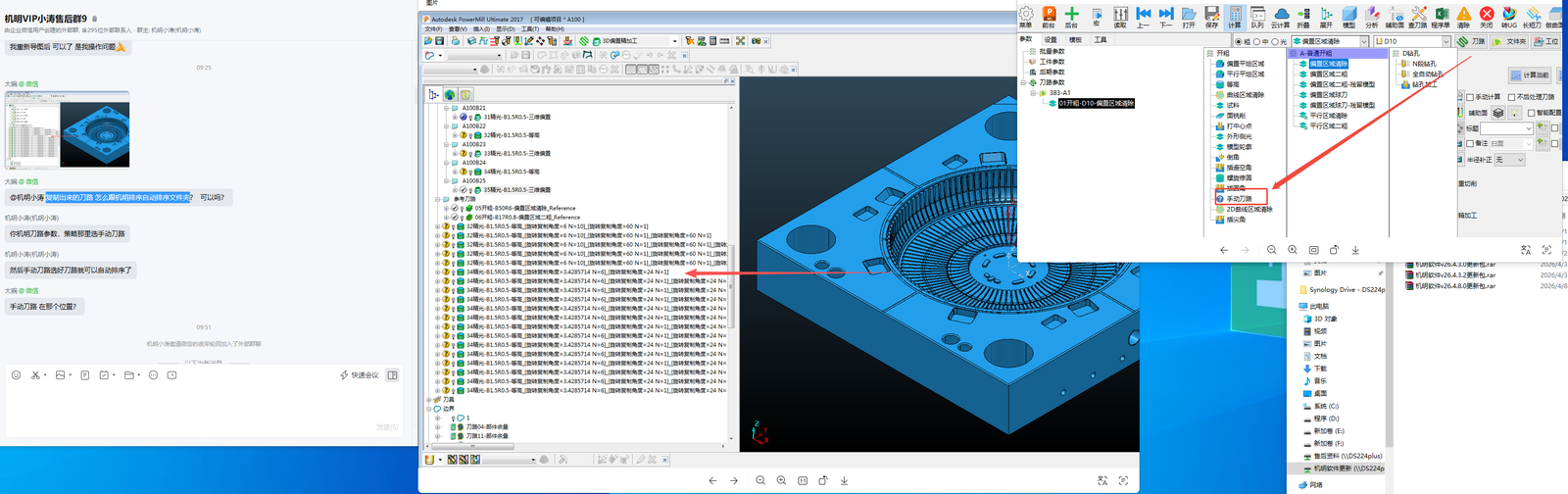Switch to the 模板 tab

click(1075, 39)
